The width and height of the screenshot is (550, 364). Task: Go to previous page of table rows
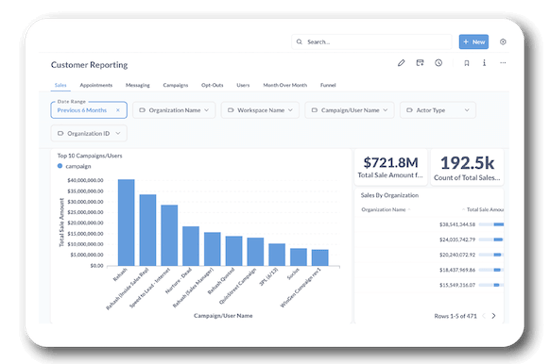tap(484, 316)
